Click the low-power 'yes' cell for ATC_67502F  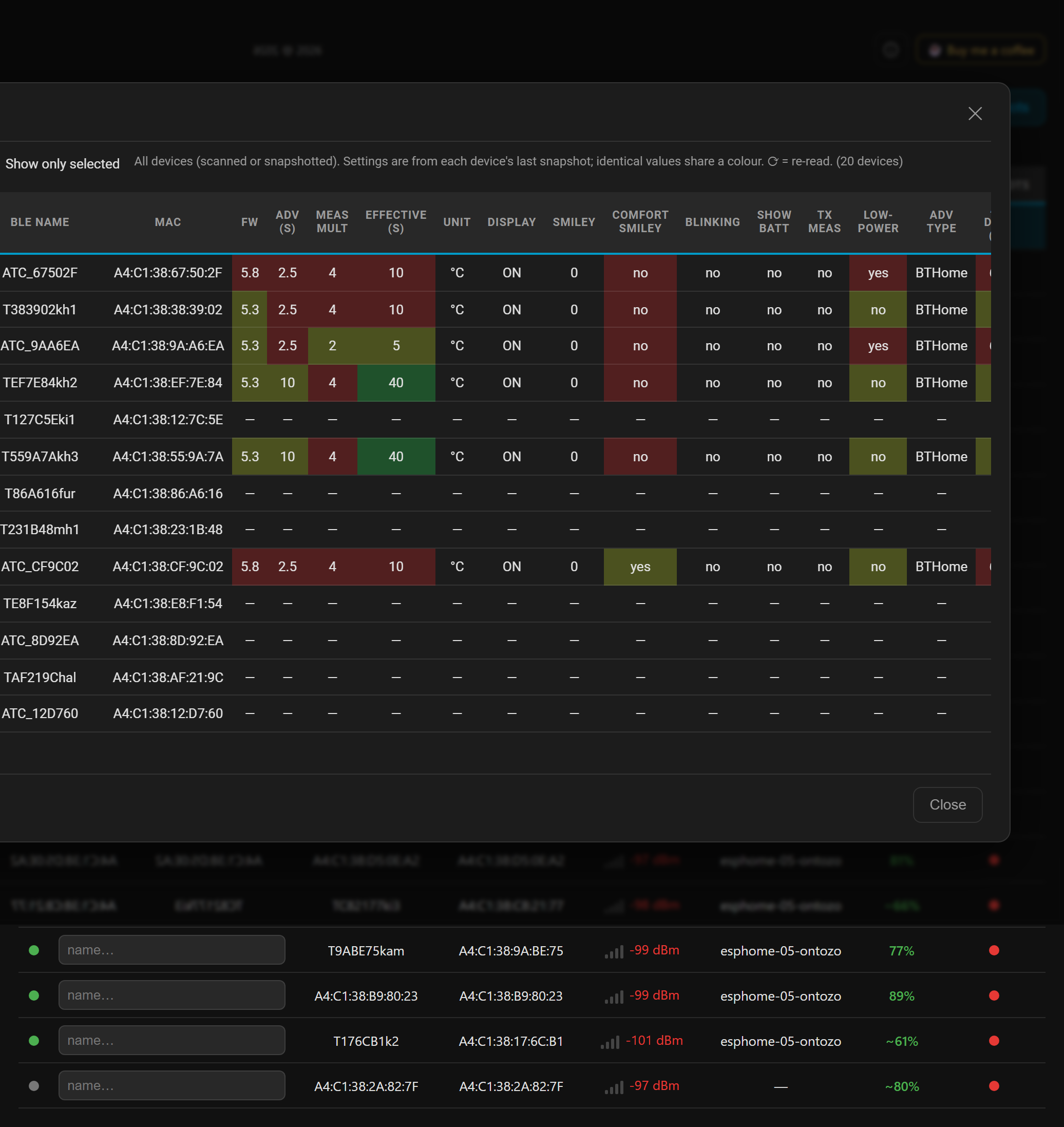pos(878,272)
